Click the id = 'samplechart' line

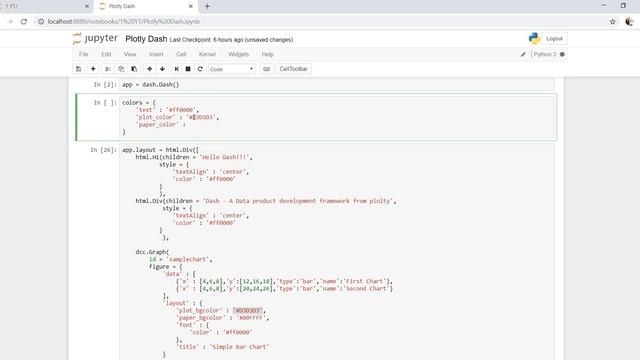click(180, 259)
